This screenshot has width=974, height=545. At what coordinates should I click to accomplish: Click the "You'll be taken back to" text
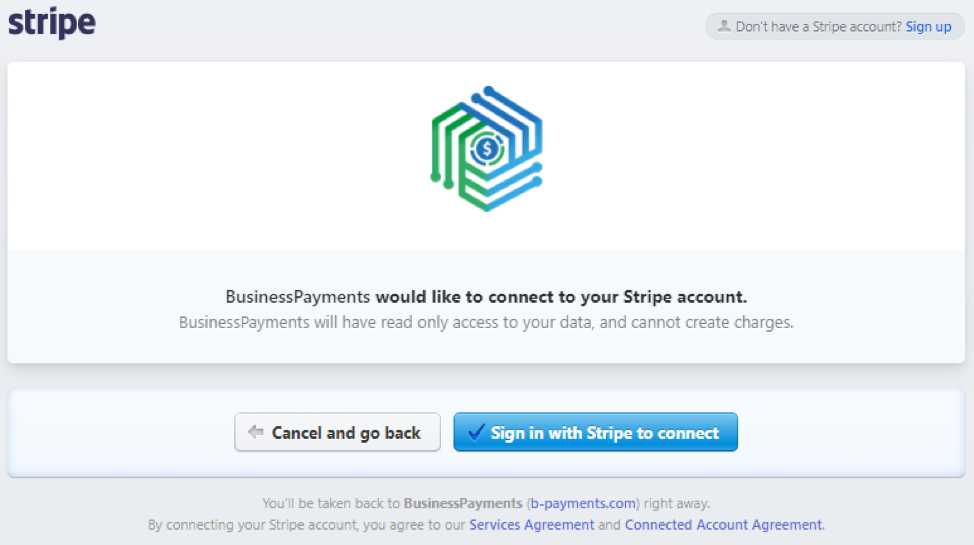pyautogui.click(x=330, y=503)
